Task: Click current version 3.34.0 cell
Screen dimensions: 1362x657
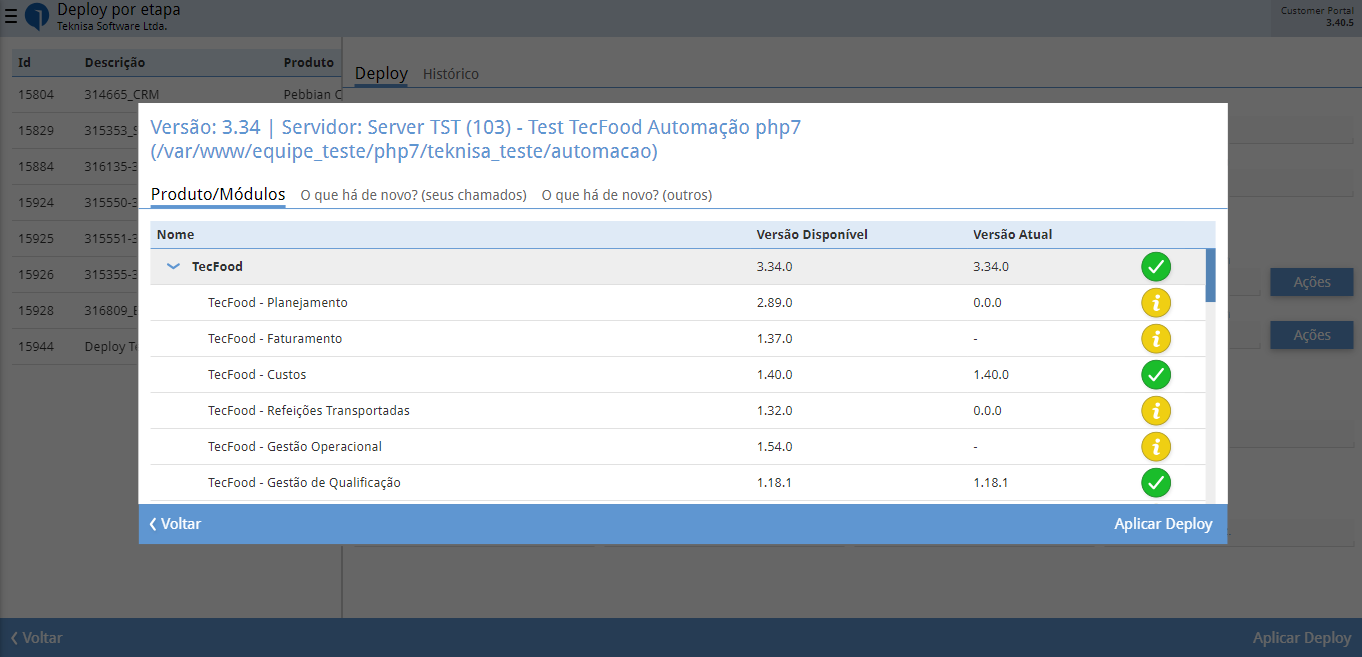Action: [991, 267]
